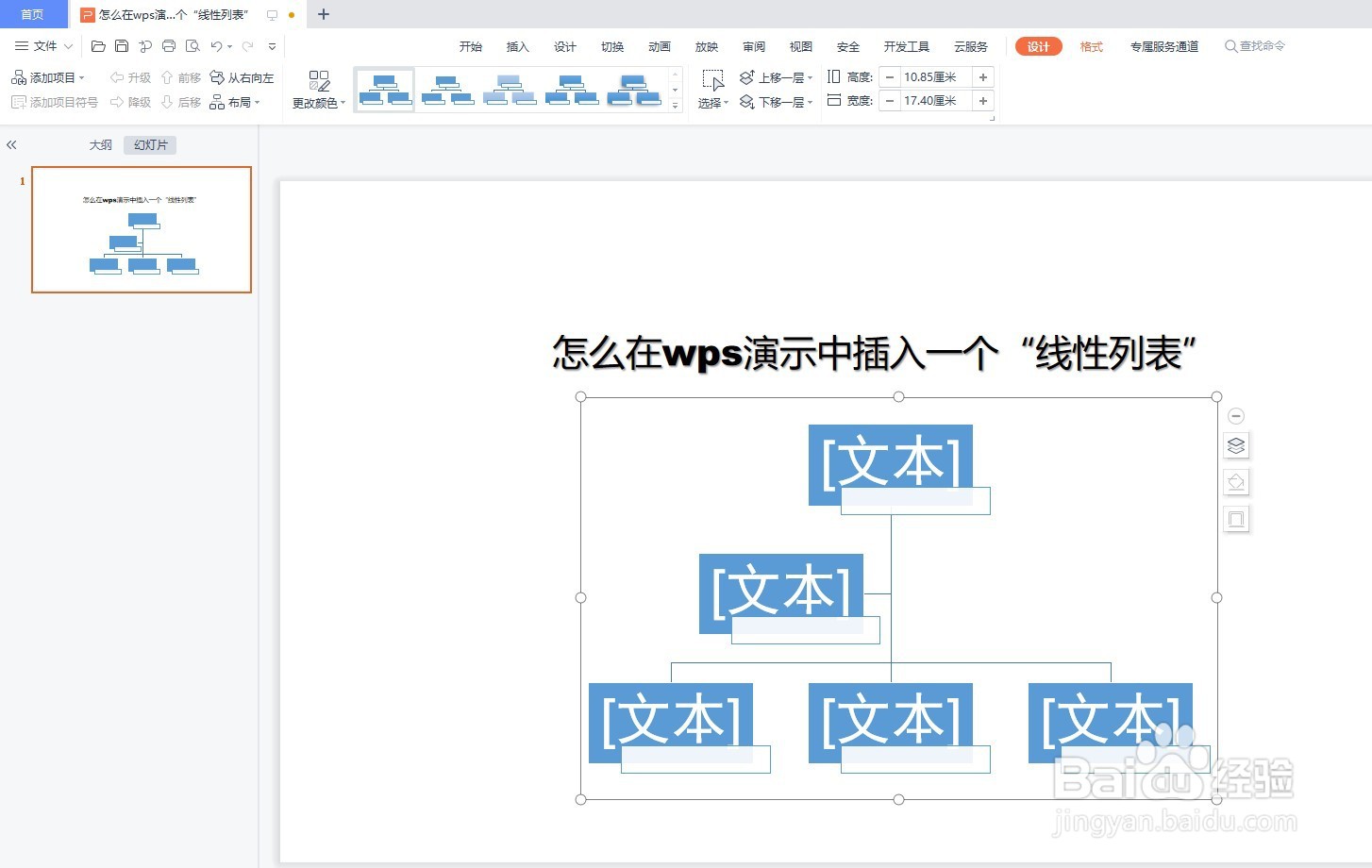1372x868 pixels.
Task: Click the Redo arrow icon
Action: (x=247, y=46)
